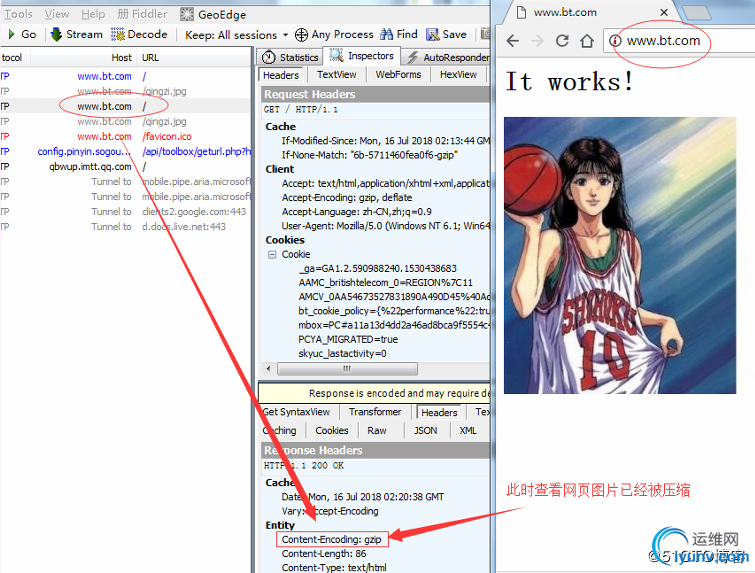Open a new browser tab

696,13
